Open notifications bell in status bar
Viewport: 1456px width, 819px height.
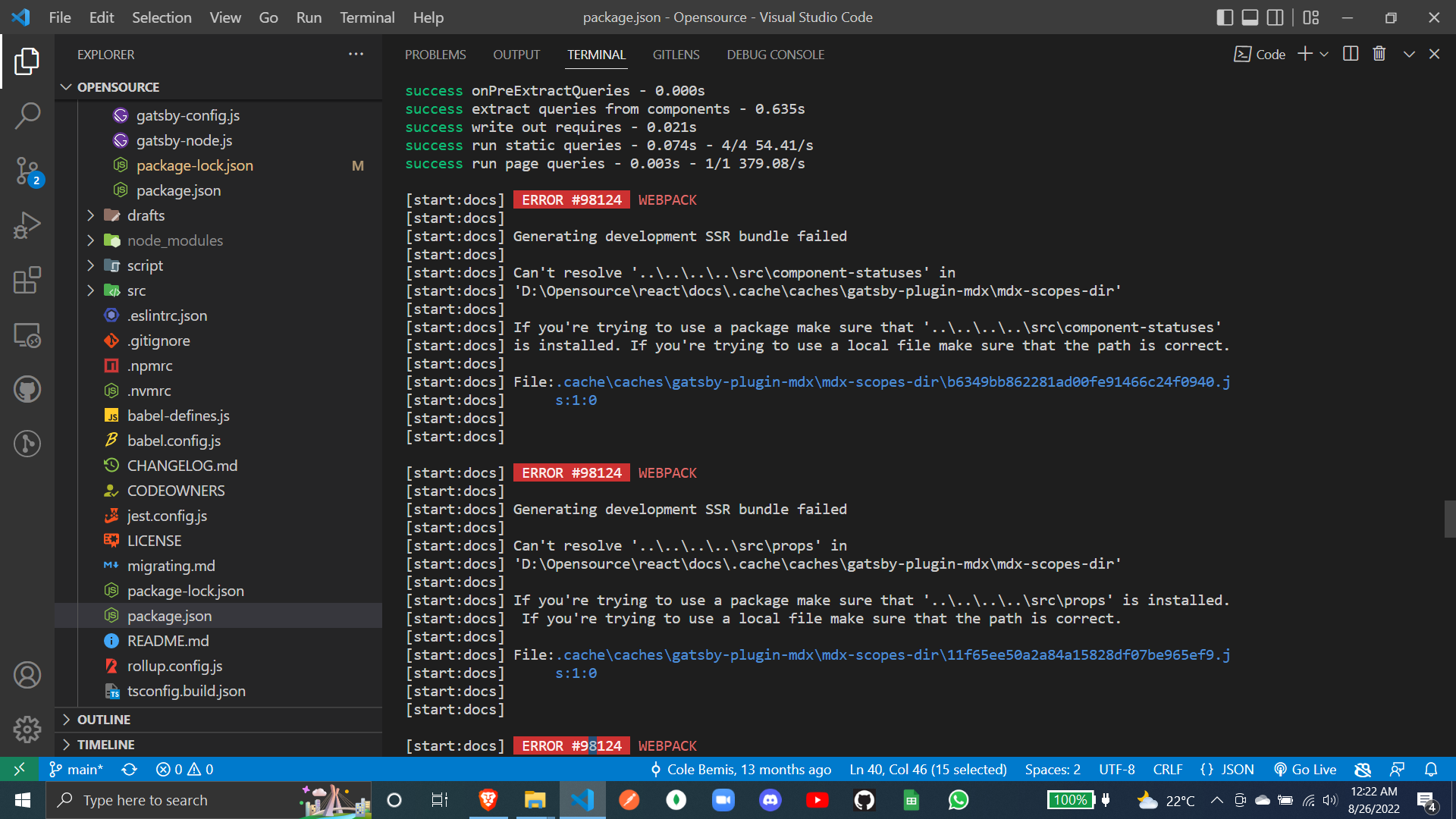1431,769
